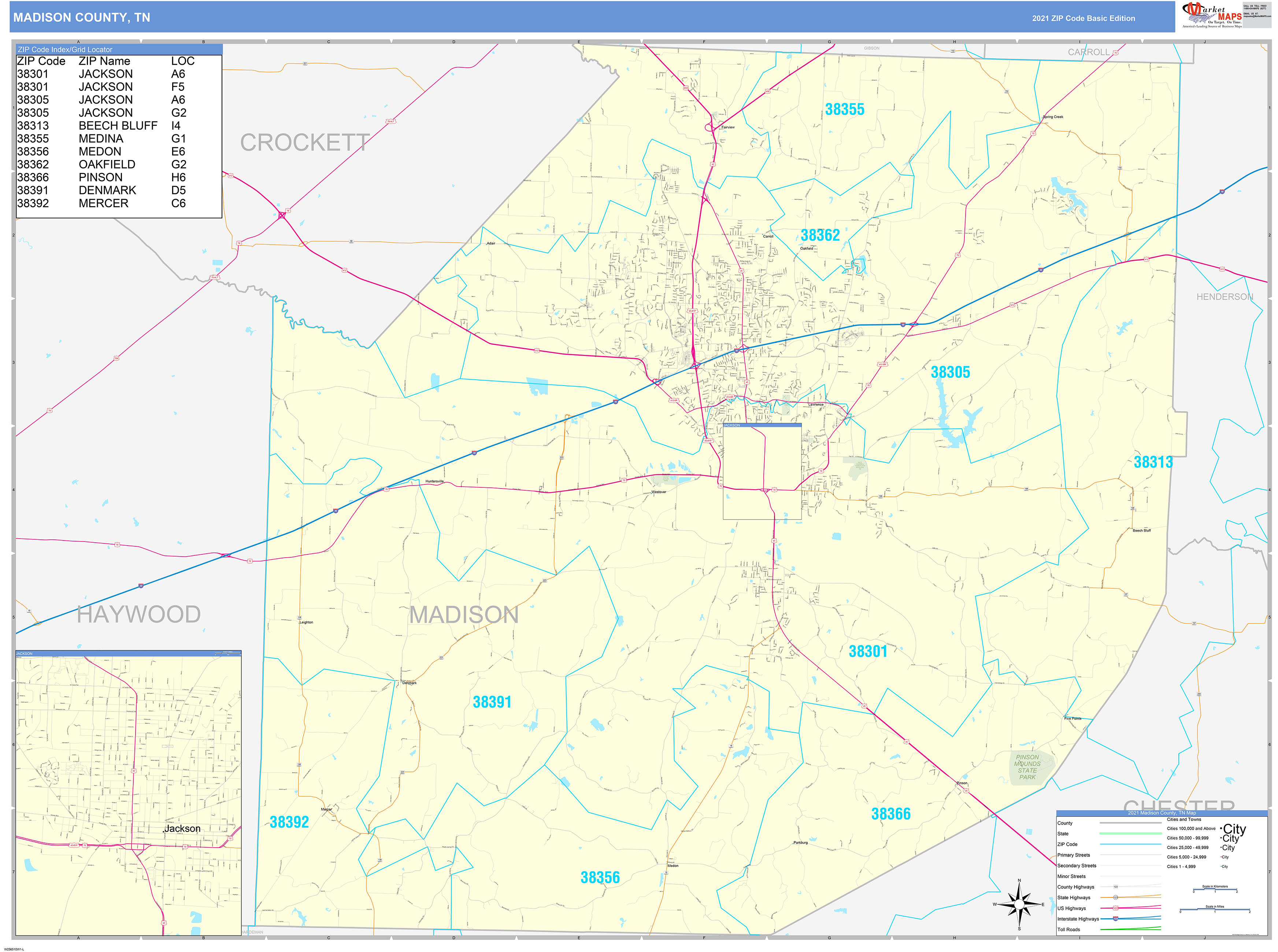Select the 38391 DENMARK index row
Image resolution: width=1278 pixels, height=952 pixels.
pos(119,190)
